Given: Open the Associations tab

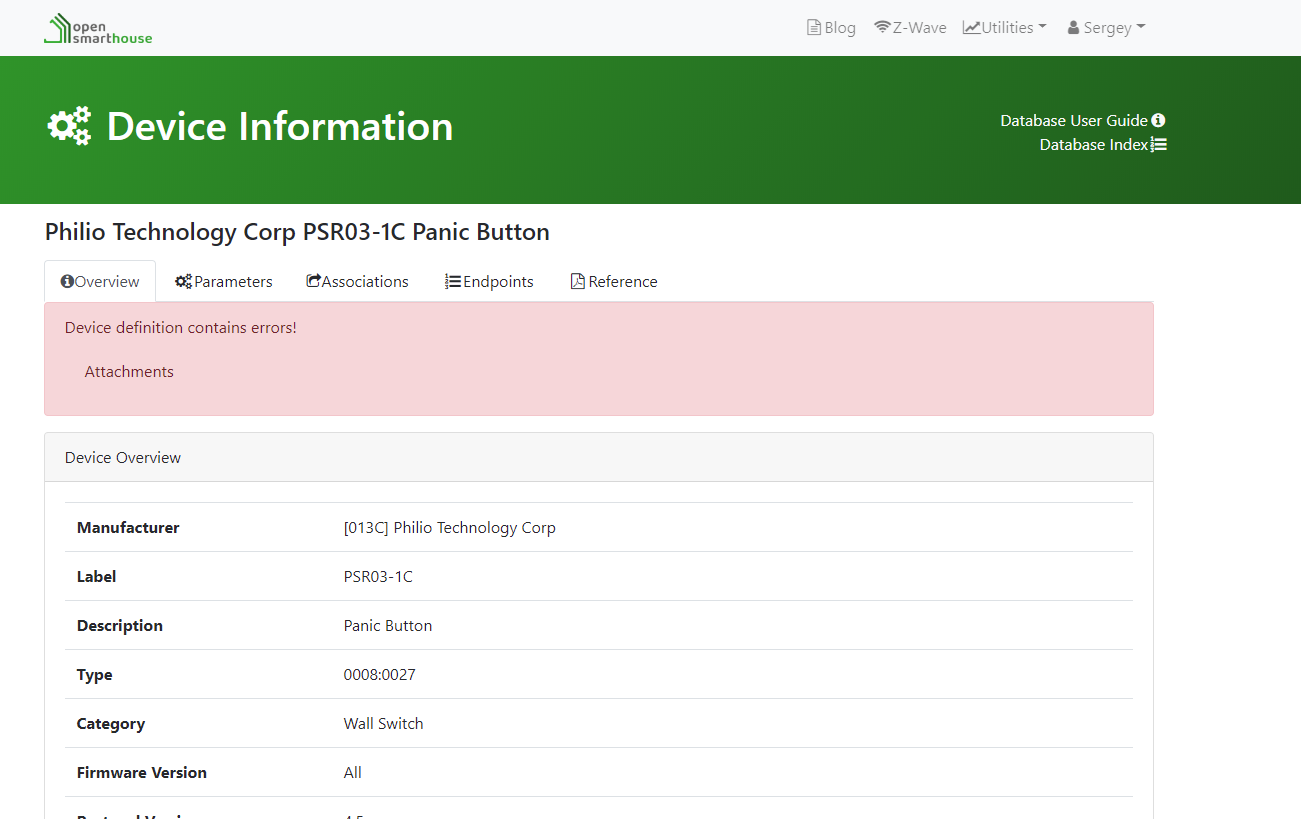Looking at the screenshot, I should click(358, 282).
